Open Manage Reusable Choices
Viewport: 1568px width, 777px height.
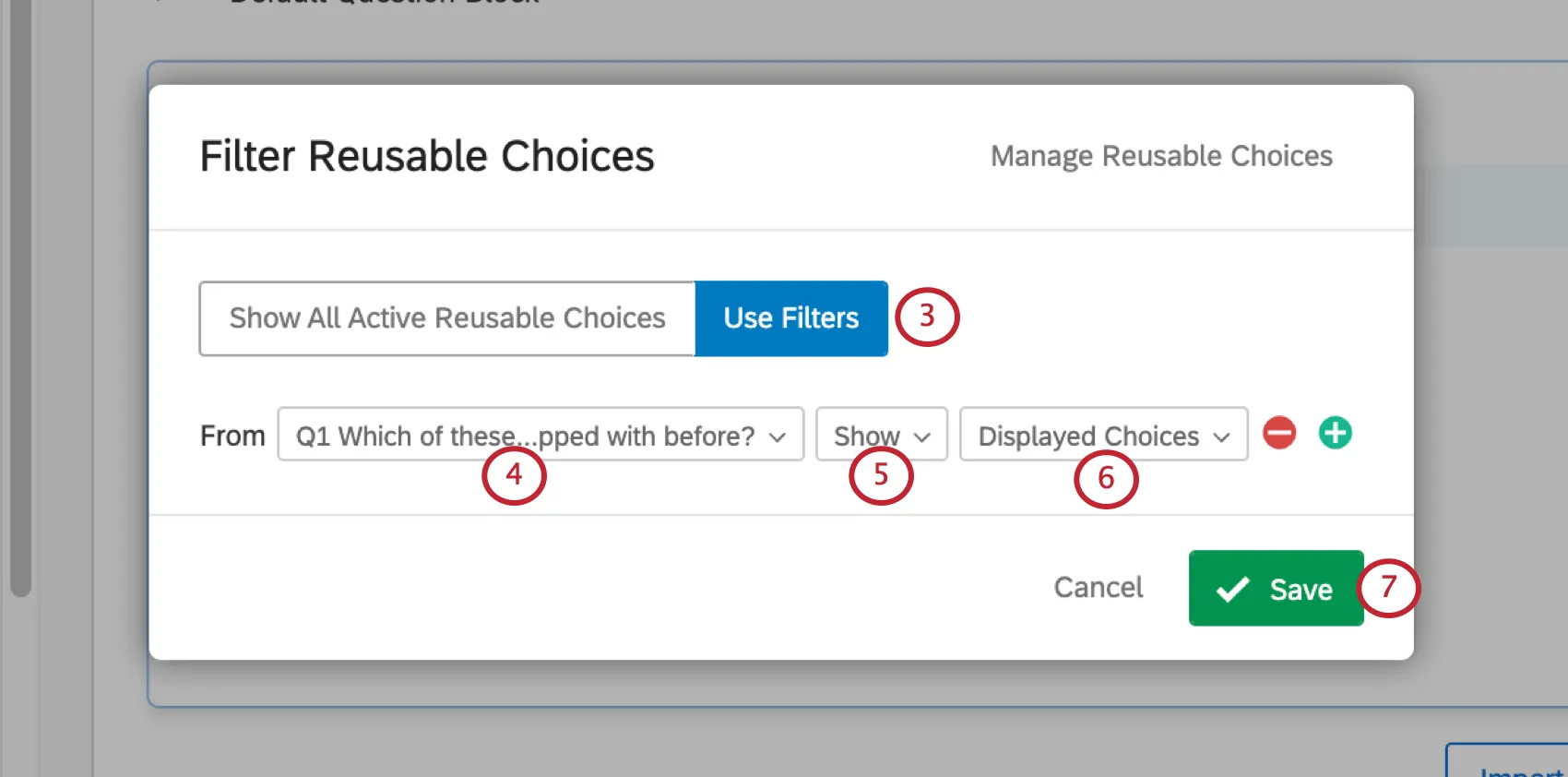(1161, 155)
